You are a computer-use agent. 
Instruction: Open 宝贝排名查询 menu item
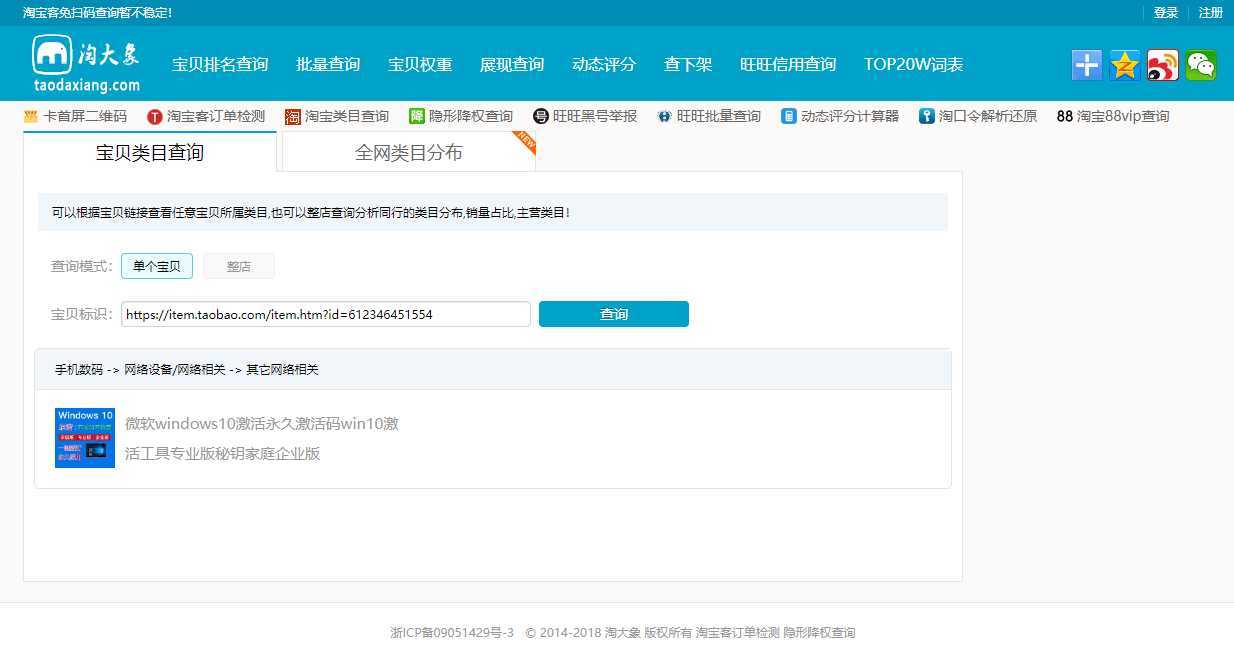220,64
